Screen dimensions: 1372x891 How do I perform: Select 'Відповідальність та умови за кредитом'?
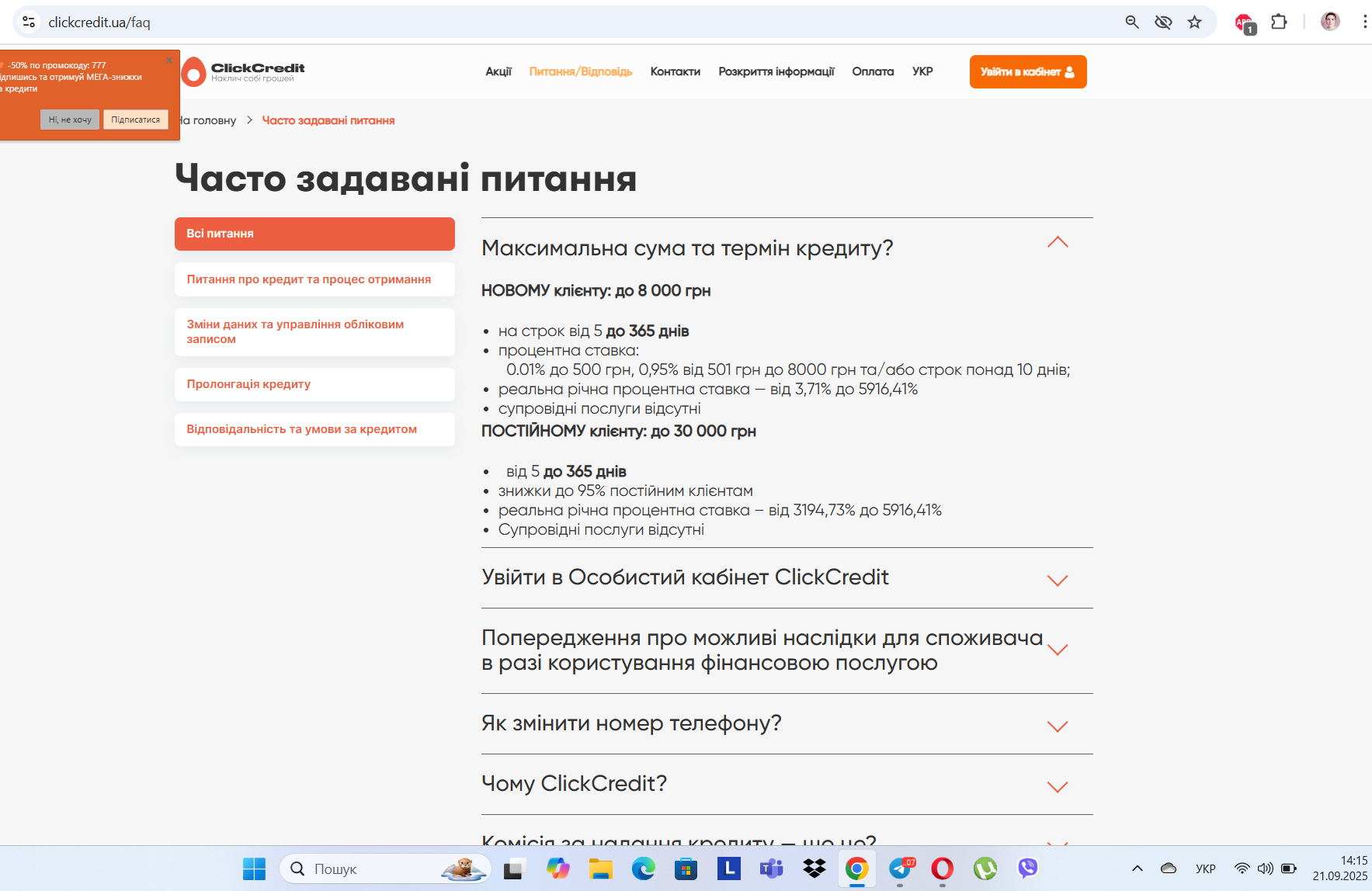[x=314, y=429]
